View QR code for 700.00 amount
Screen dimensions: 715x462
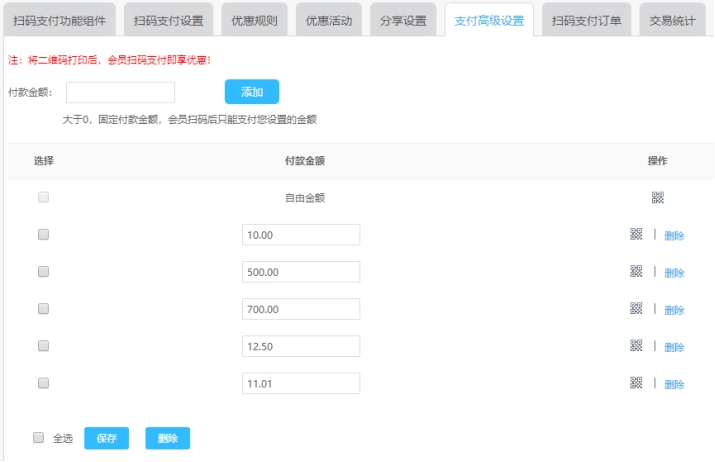tap(636, 309)
